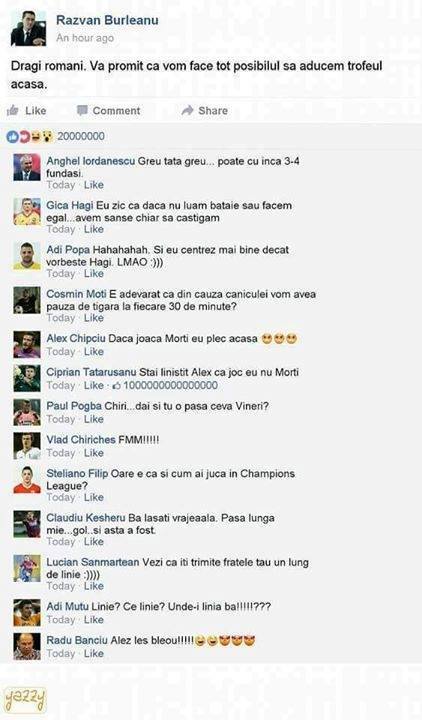Open the reactions emoji summary icons
422x720 pixels.
[x=30, y=136]
